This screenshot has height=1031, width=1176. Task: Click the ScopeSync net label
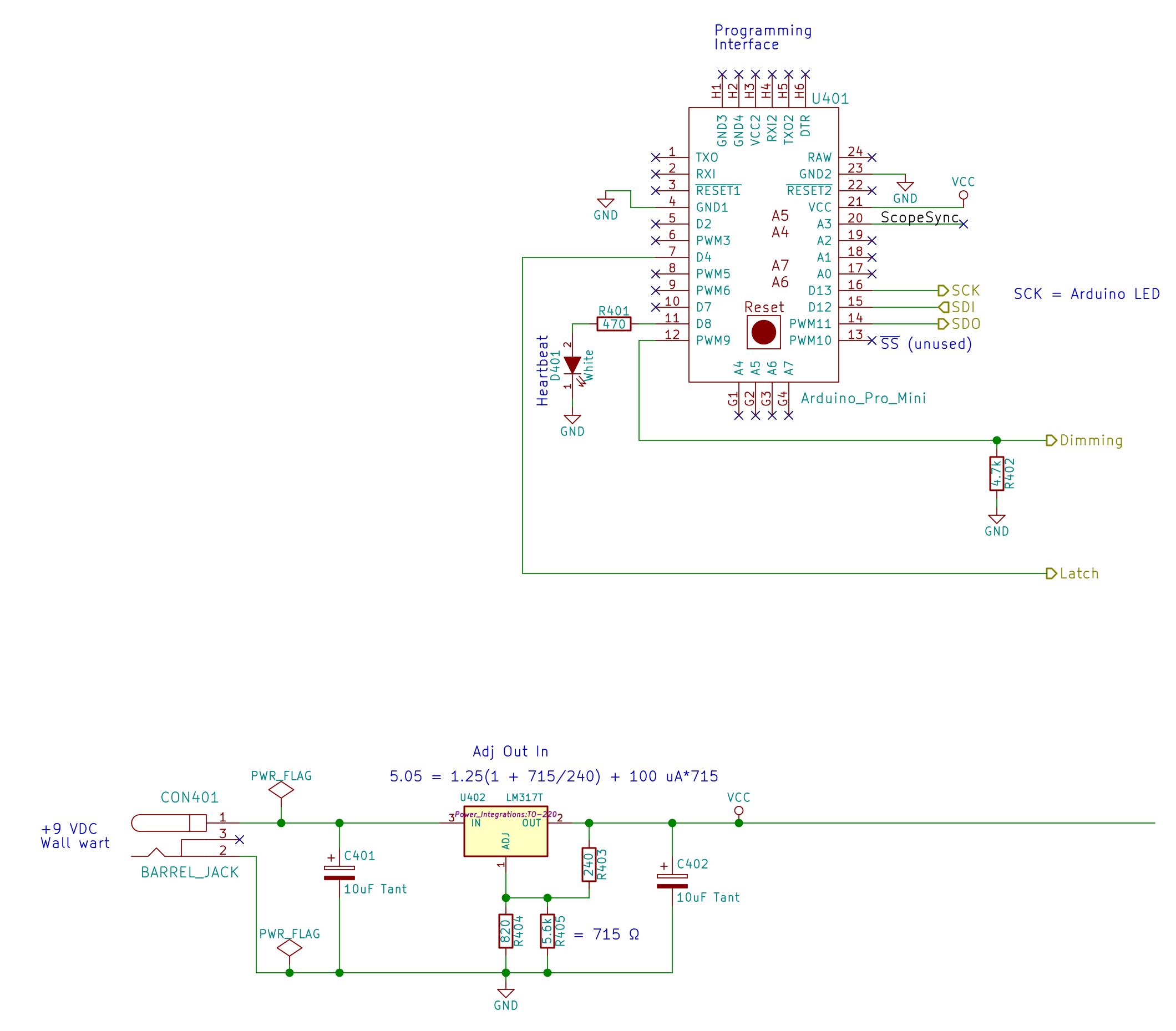tap(919, 217)
